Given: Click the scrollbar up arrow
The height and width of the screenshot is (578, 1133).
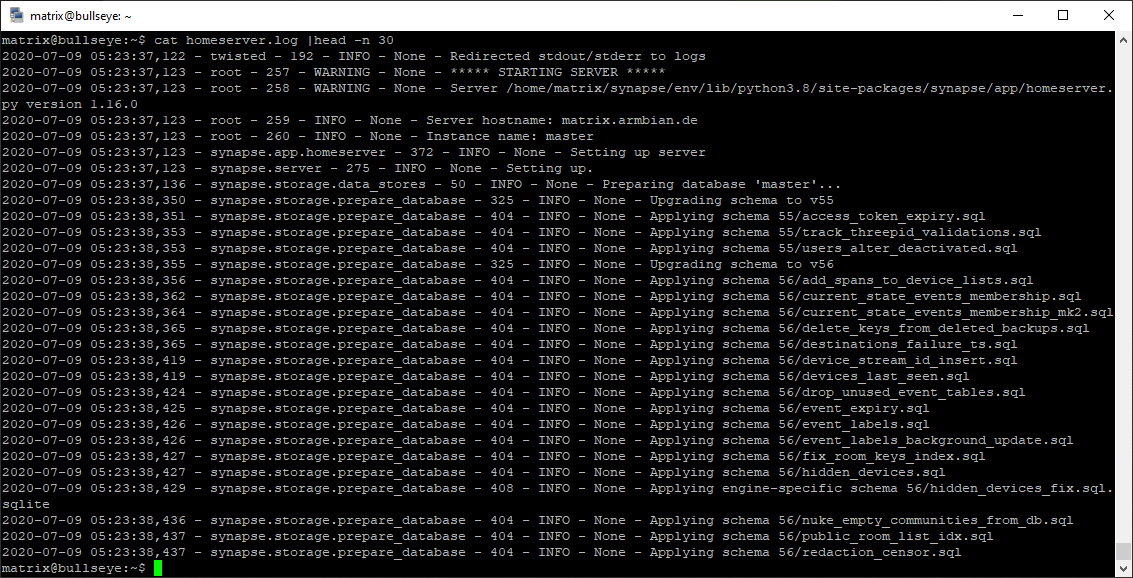Looking at the screenshot, I should 1124,40.
